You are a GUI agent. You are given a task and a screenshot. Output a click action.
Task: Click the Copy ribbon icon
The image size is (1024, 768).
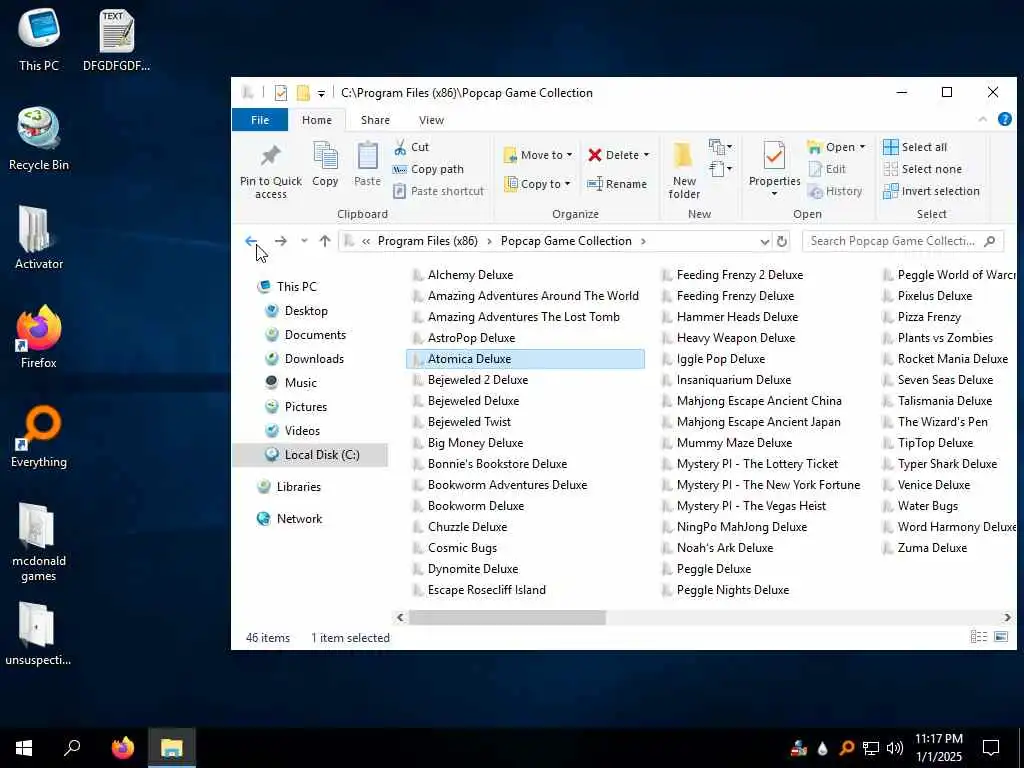coord(325,157)
